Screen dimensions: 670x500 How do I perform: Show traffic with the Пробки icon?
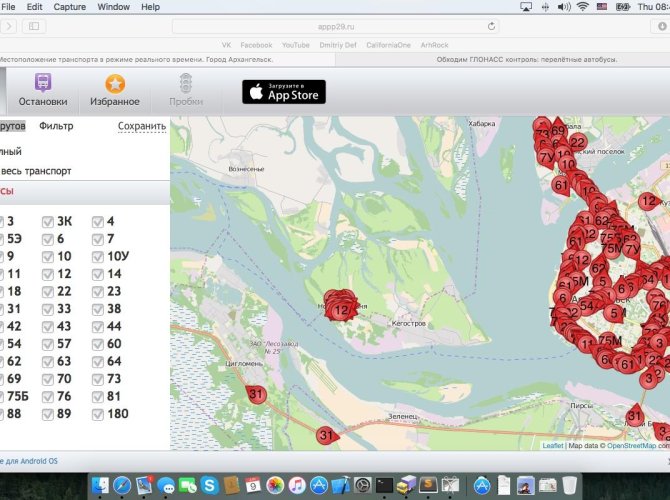coord(185,84)
